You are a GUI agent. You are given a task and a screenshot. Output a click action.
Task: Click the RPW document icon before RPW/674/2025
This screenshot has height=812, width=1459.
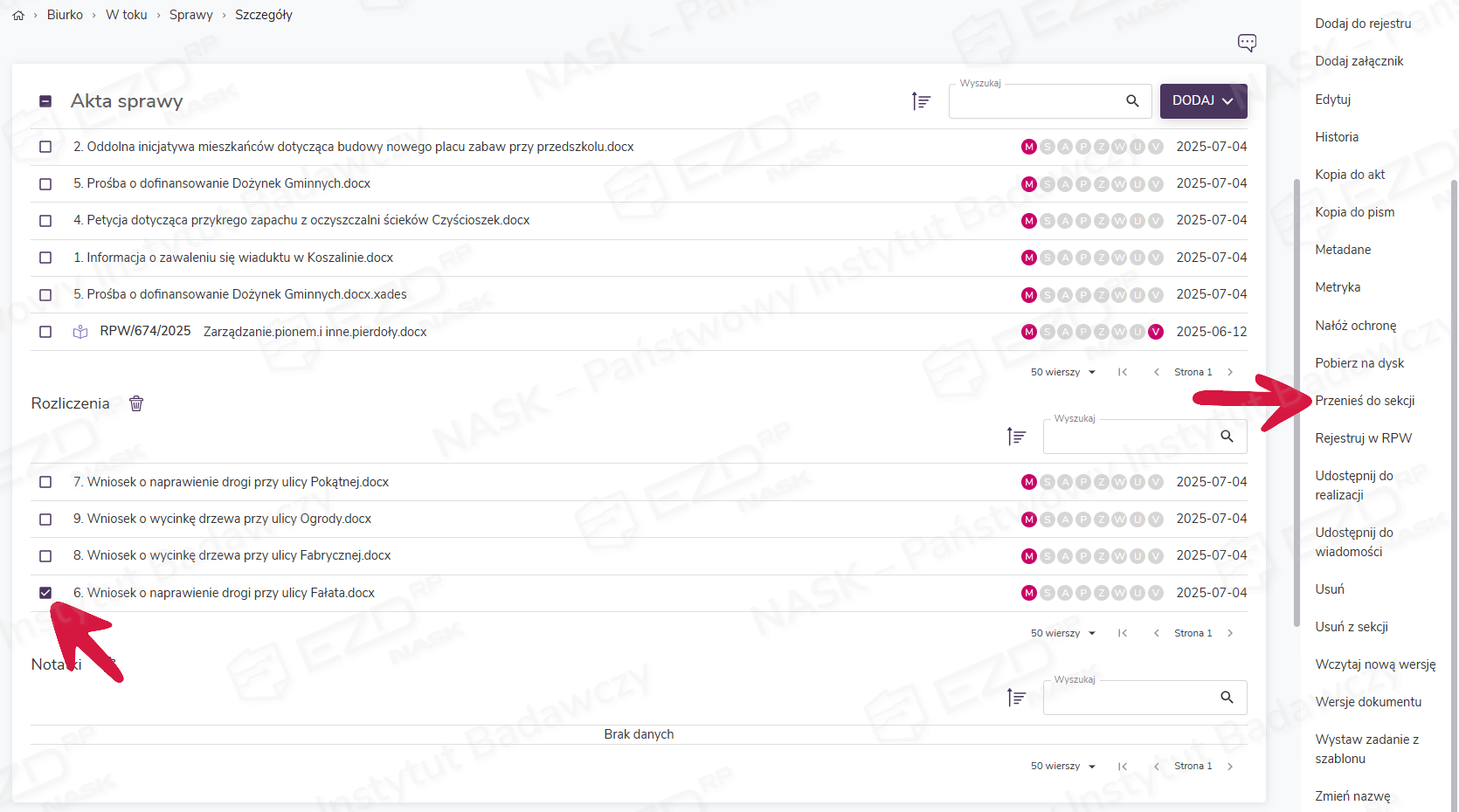pos(80,332)
